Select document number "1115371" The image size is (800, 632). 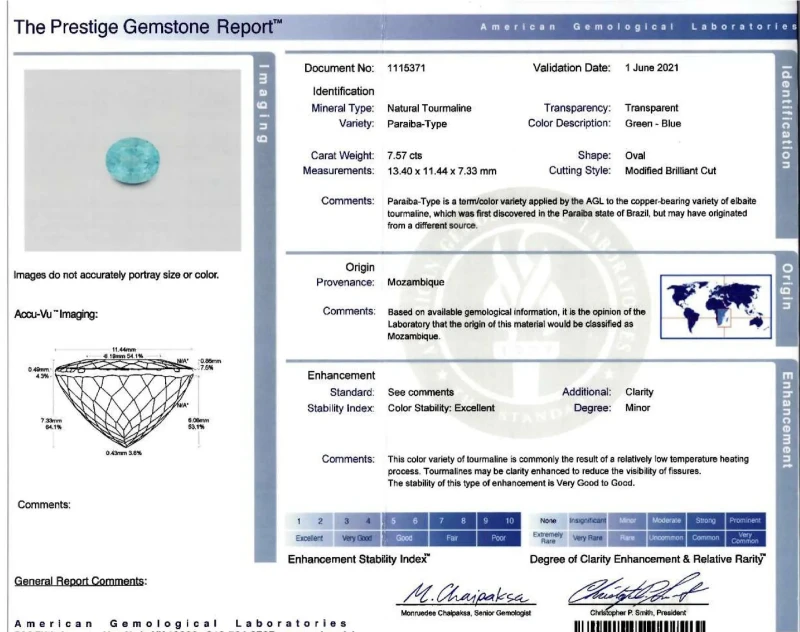(406, 68)
